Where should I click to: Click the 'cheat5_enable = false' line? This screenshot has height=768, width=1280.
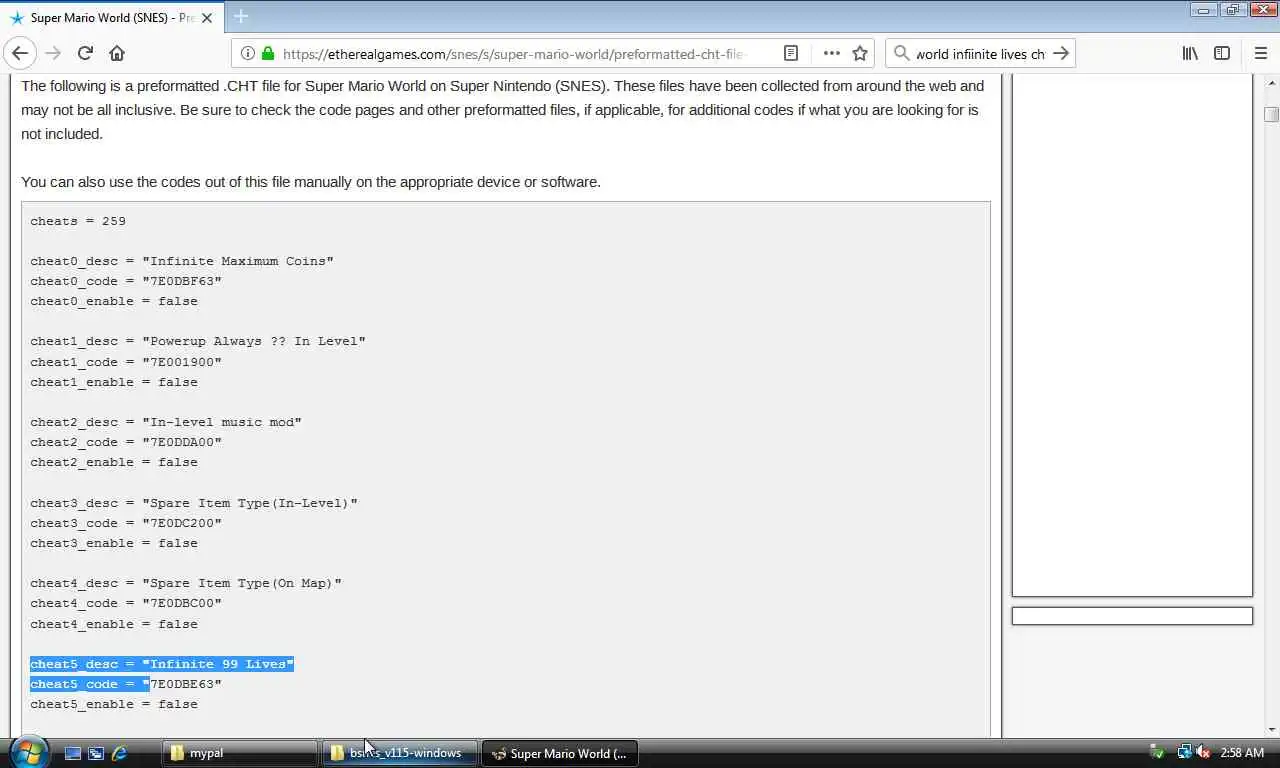tap(114, 704)
